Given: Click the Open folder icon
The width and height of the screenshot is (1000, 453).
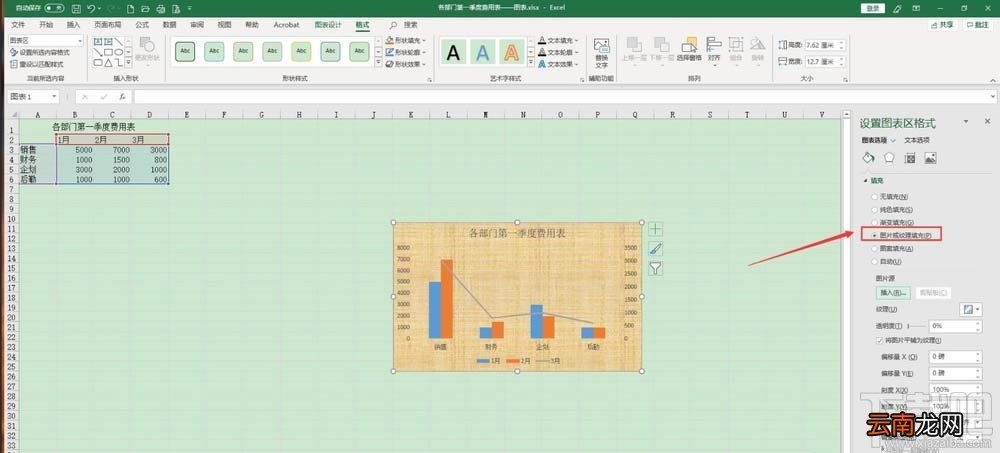Looking at the screenshot, I should pos(145,8).
